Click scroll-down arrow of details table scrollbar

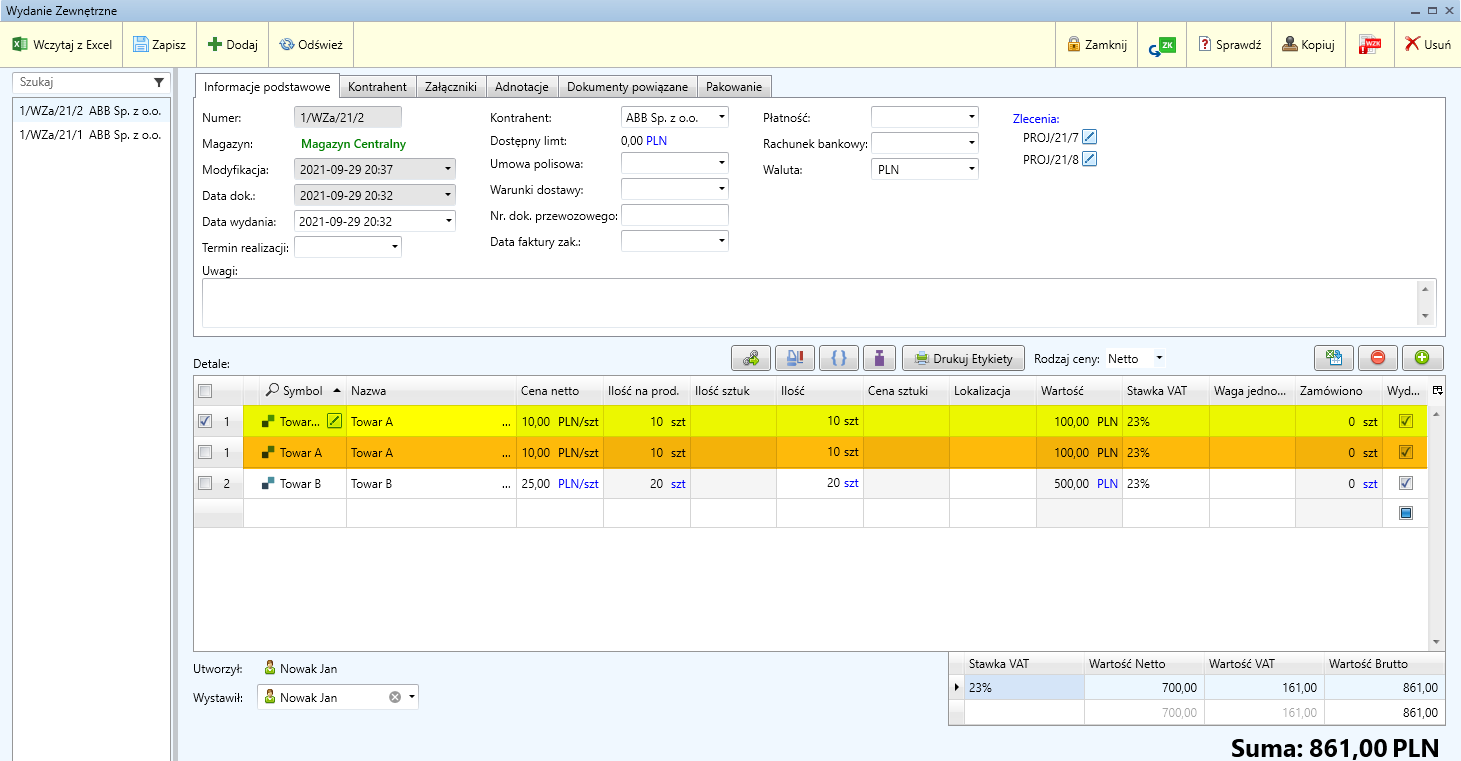coord(1436,642)
